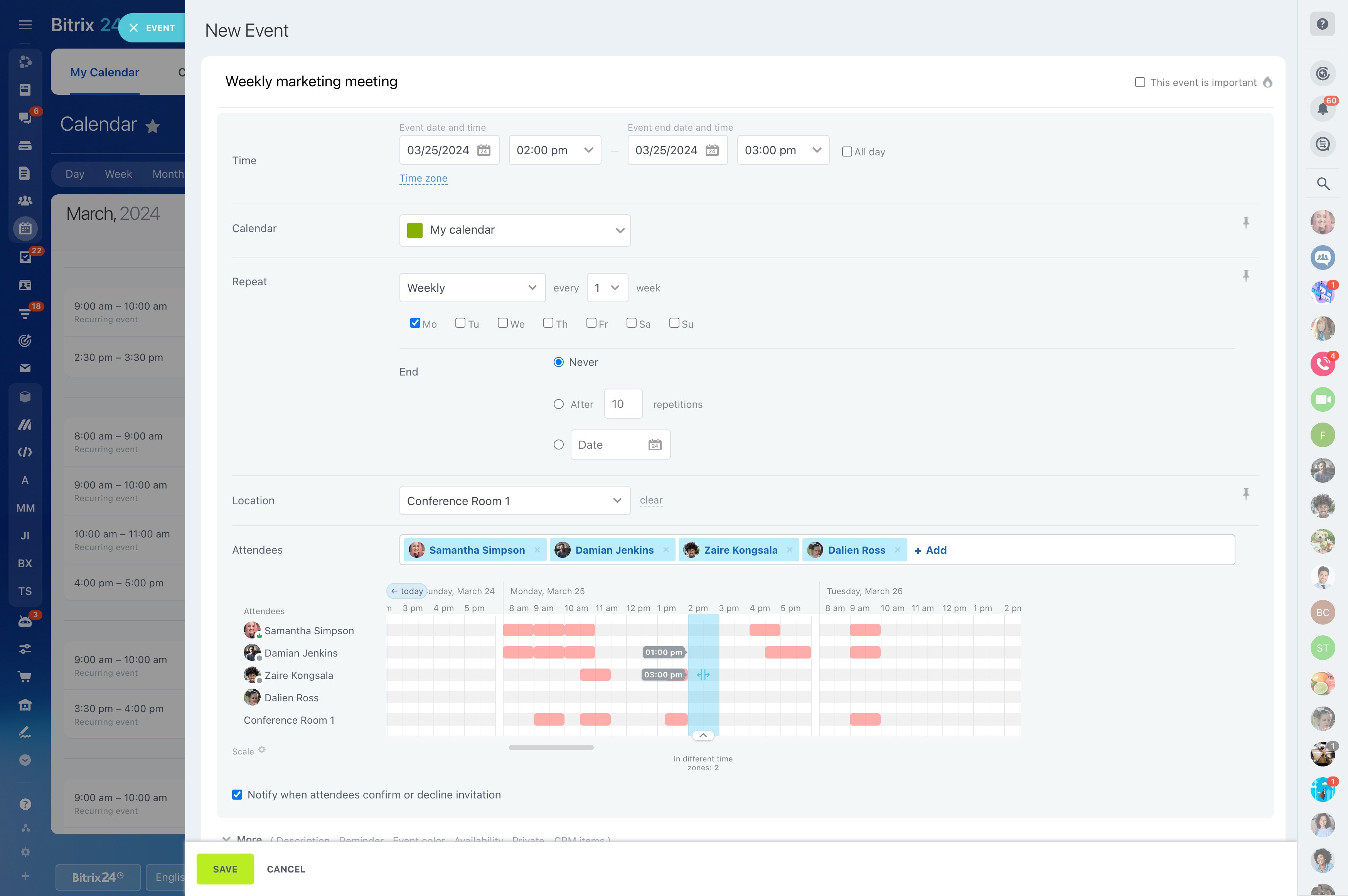This screenshot has width=1348, height=896.
Task: Check the Fr weekday checkbox
Action: tap(591, 323)
